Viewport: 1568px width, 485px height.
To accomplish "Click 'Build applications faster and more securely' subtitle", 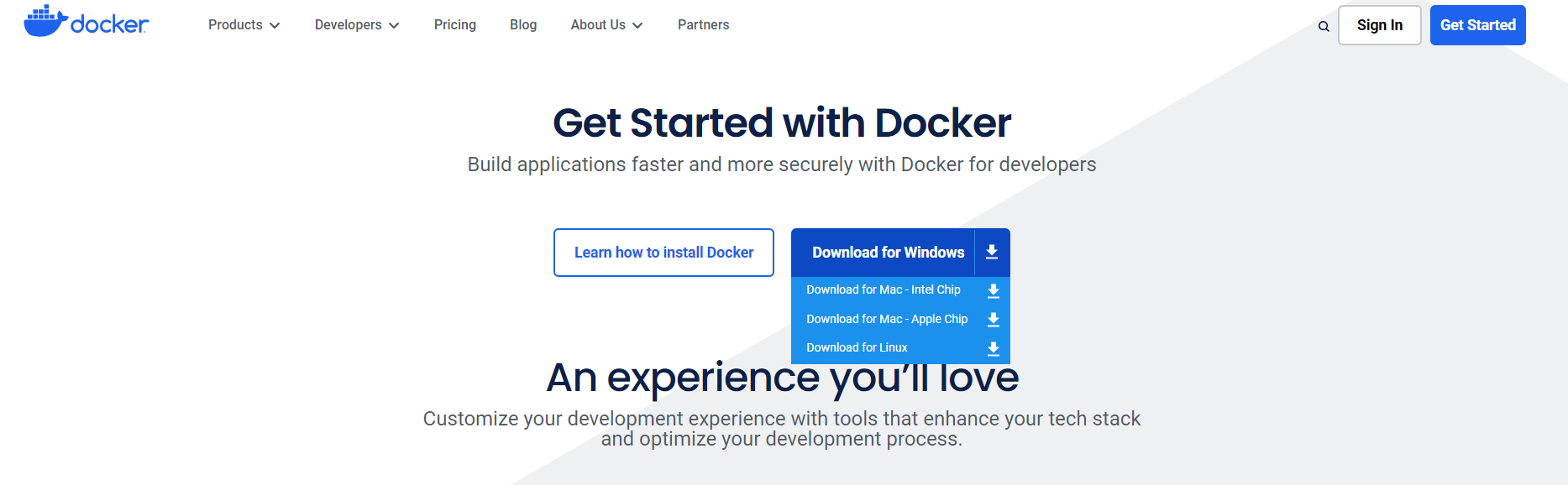I will coord(782,164).
